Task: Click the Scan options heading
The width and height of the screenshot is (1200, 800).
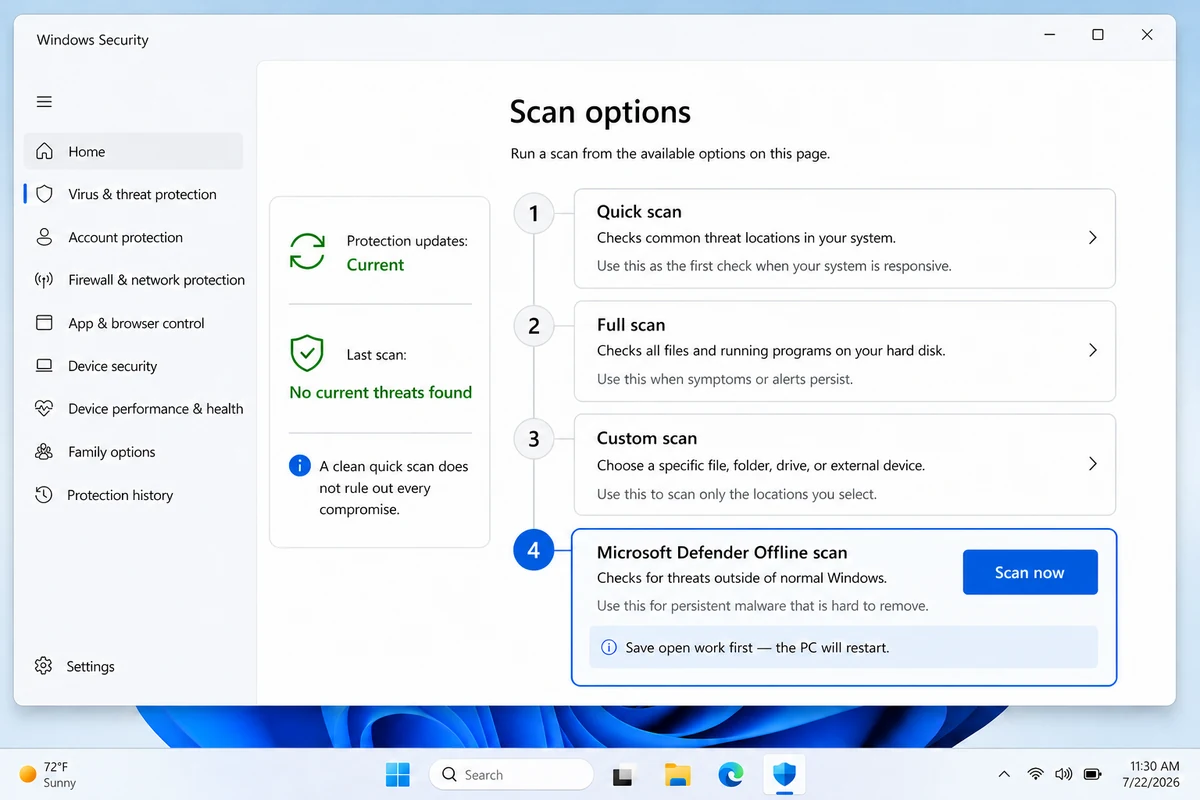Action: (x=600, y=112)
